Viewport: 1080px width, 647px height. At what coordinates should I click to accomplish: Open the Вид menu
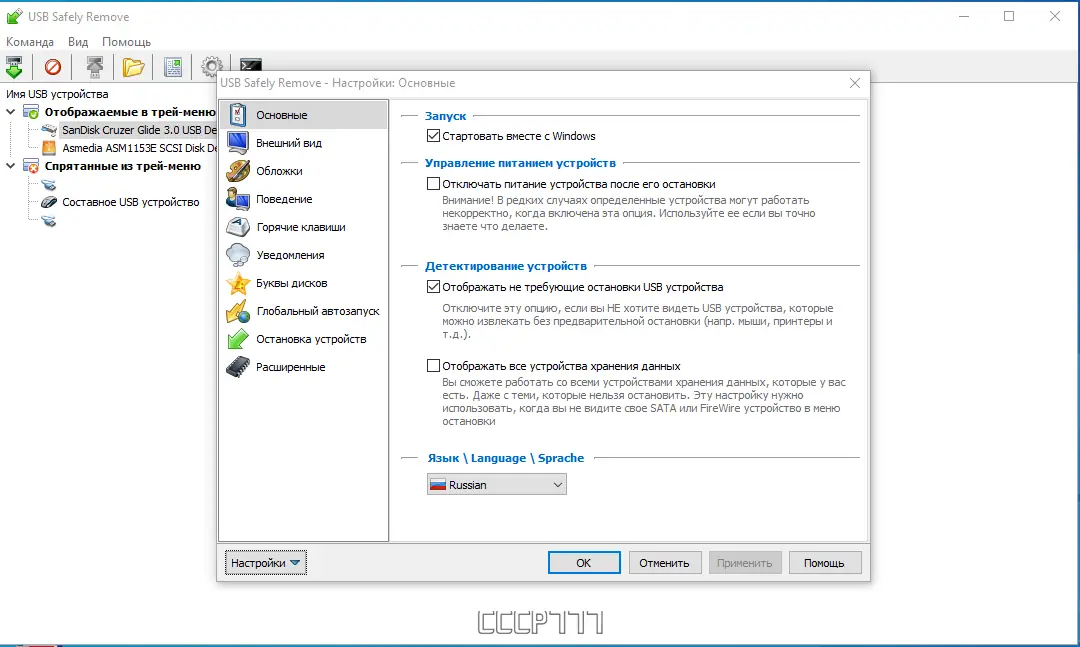pos(78,42)
